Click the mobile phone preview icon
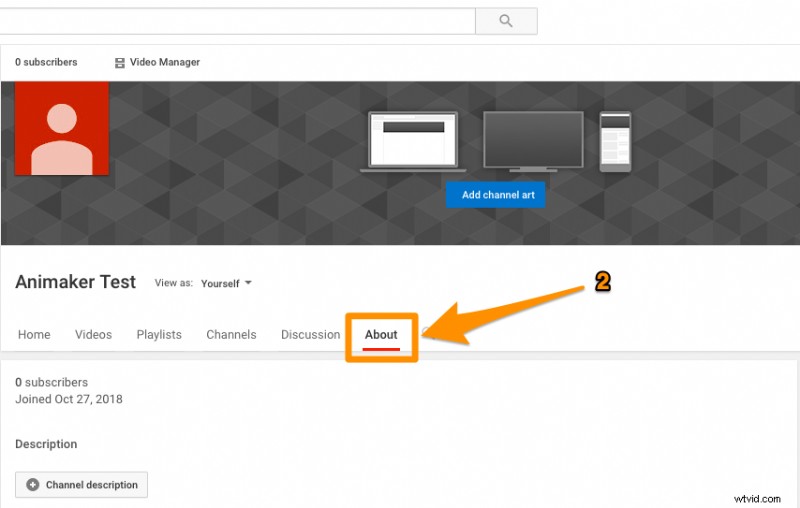Viewport: 800px width, 508px height. tap(615, 141)
